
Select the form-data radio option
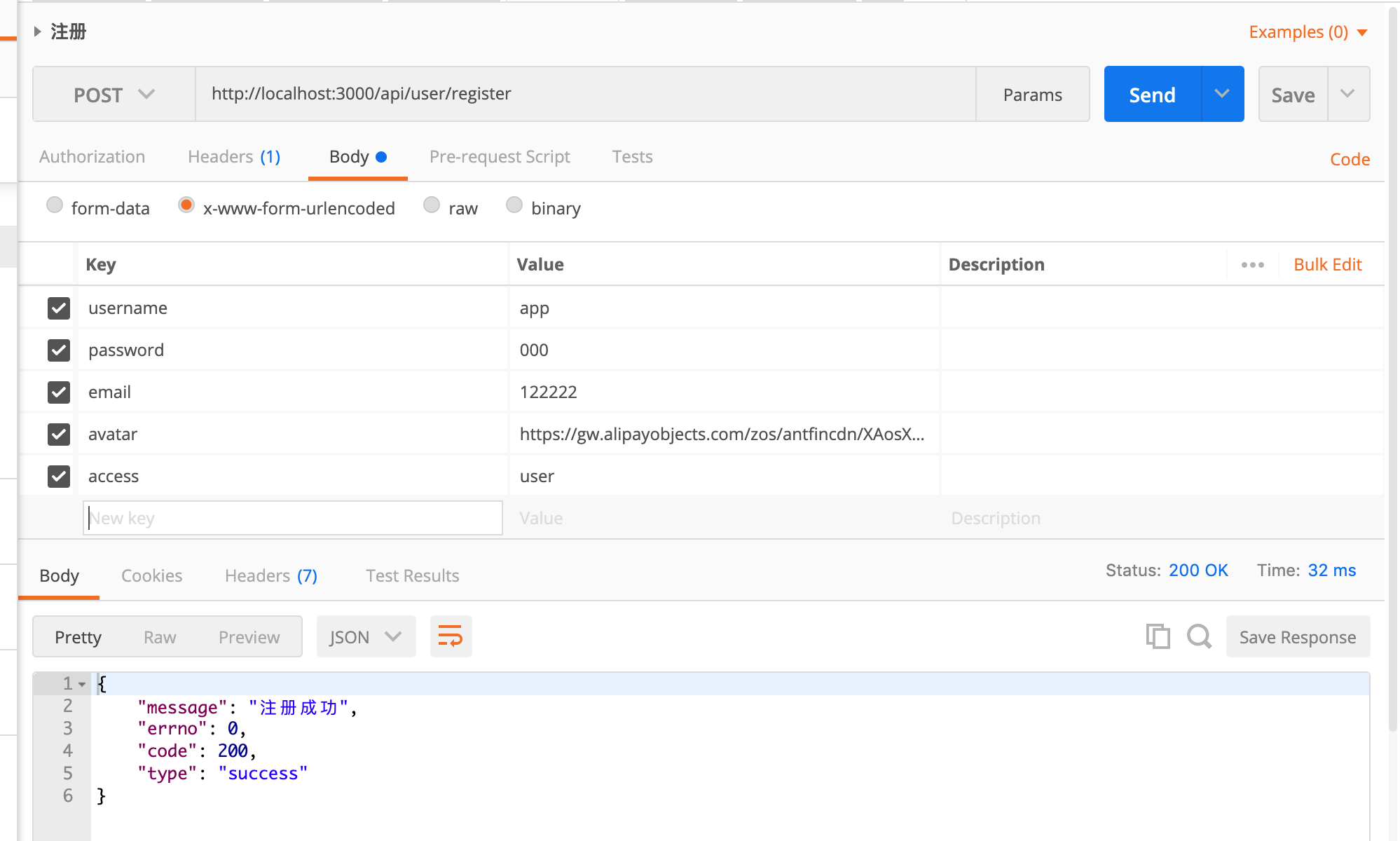click(55, 205)
